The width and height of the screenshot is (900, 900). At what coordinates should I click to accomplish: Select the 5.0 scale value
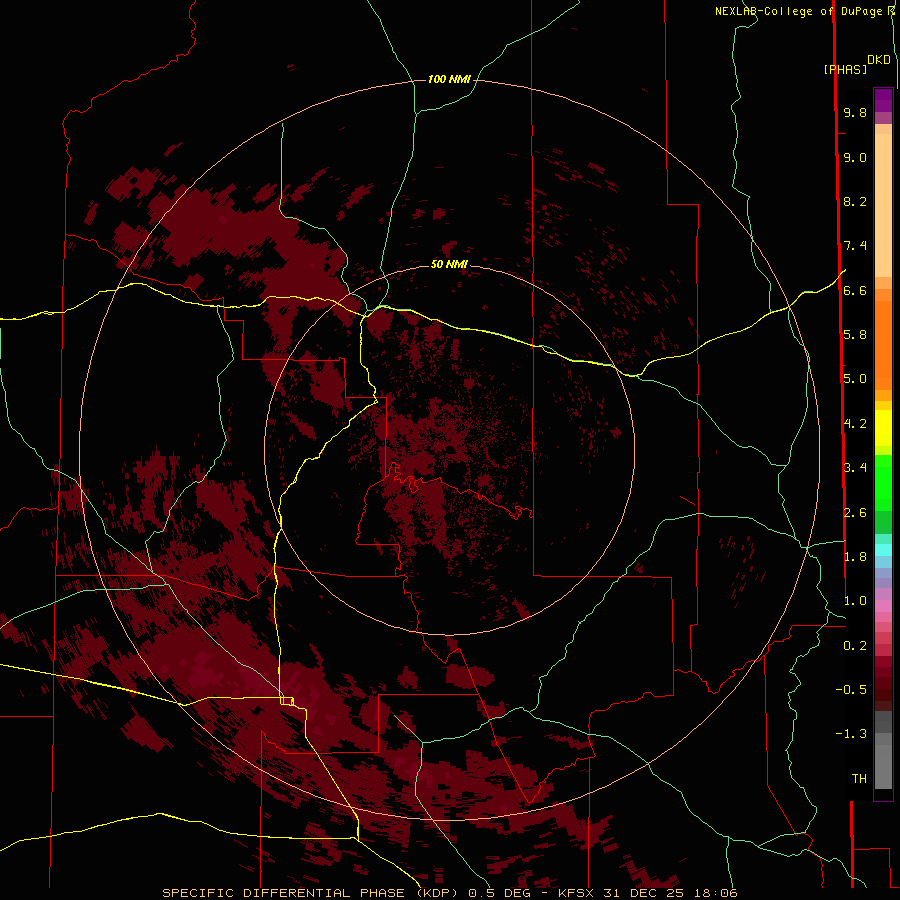[855, 379]
